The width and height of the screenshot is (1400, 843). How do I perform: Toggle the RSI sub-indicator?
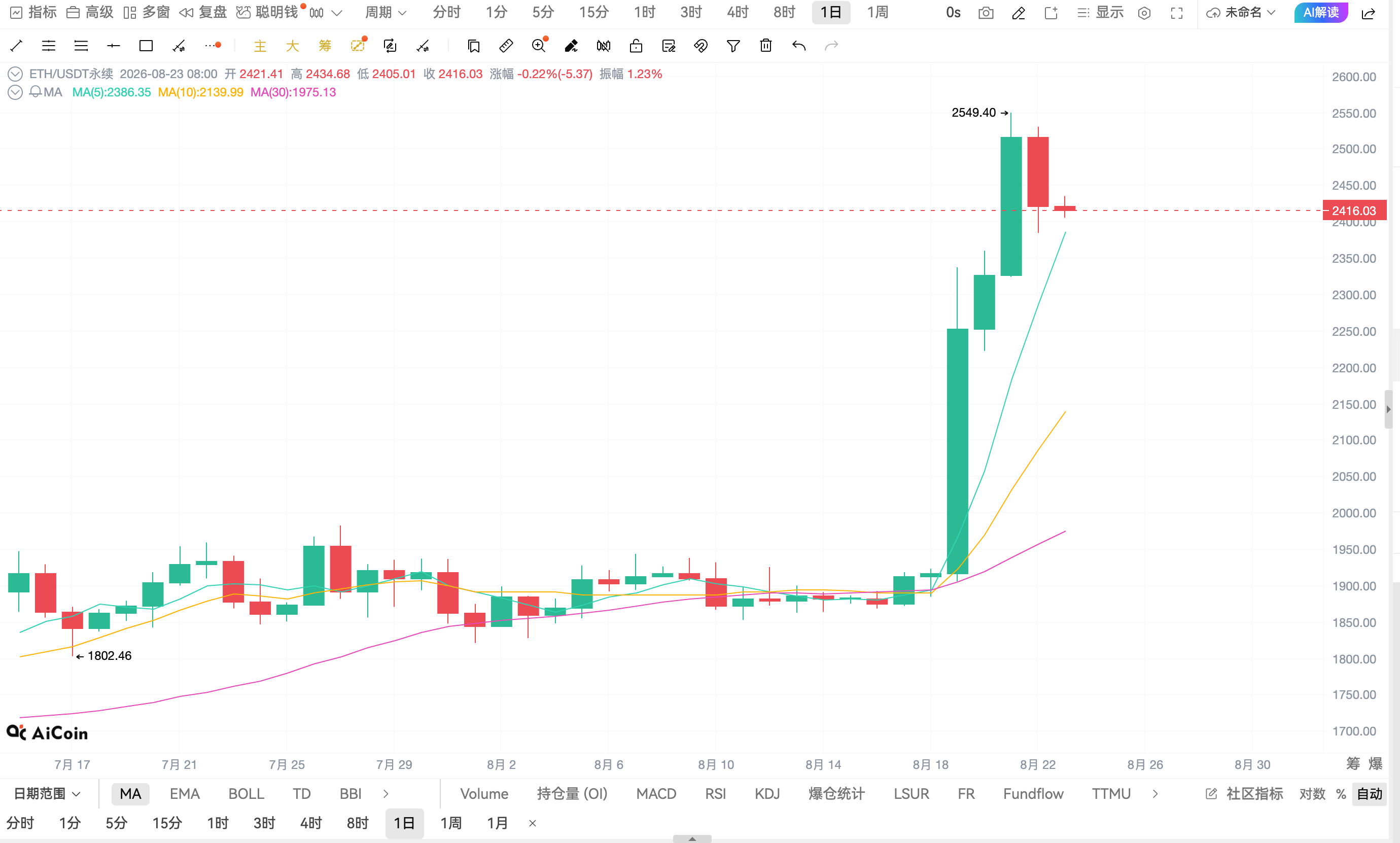click(715, 794)
